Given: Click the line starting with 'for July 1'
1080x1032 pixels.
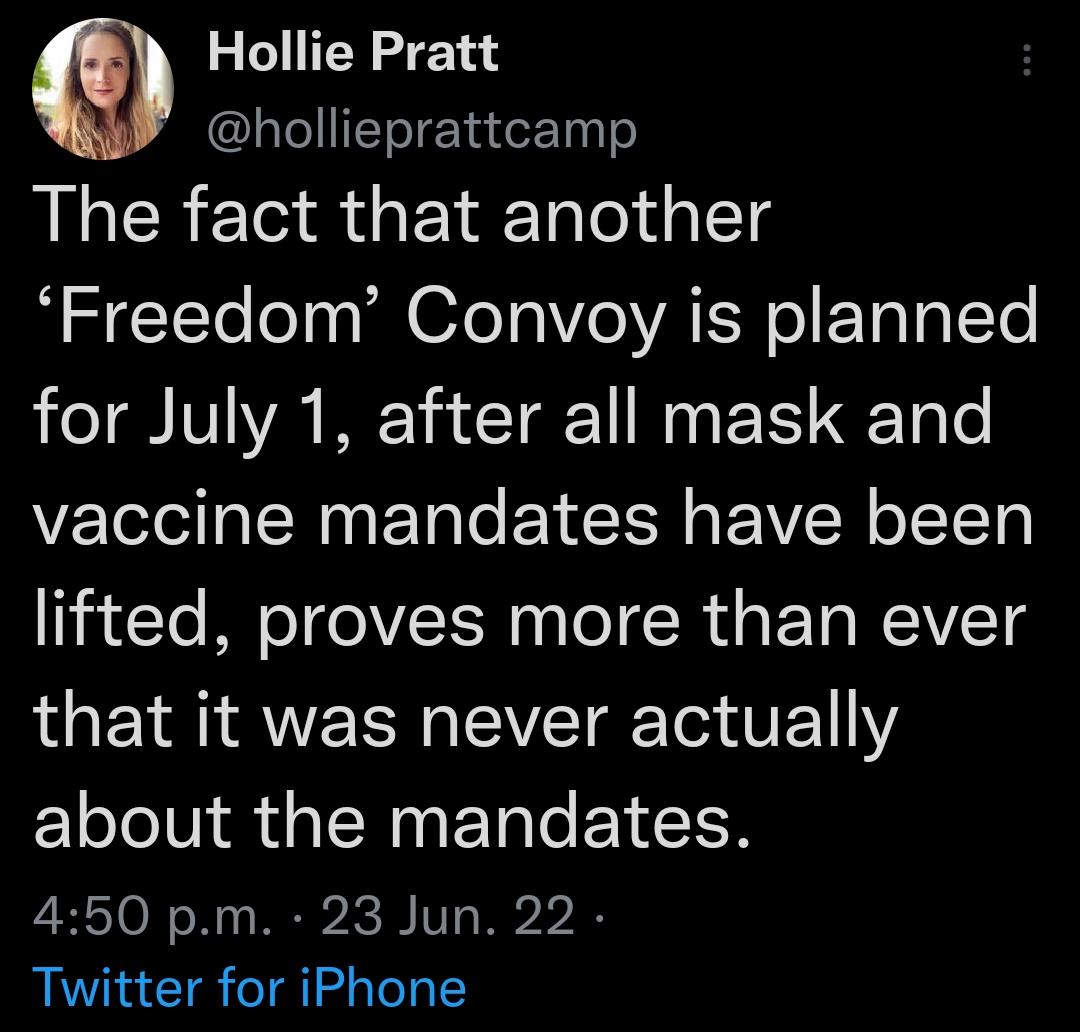Looking at the screenshot, I should (510, 413).
